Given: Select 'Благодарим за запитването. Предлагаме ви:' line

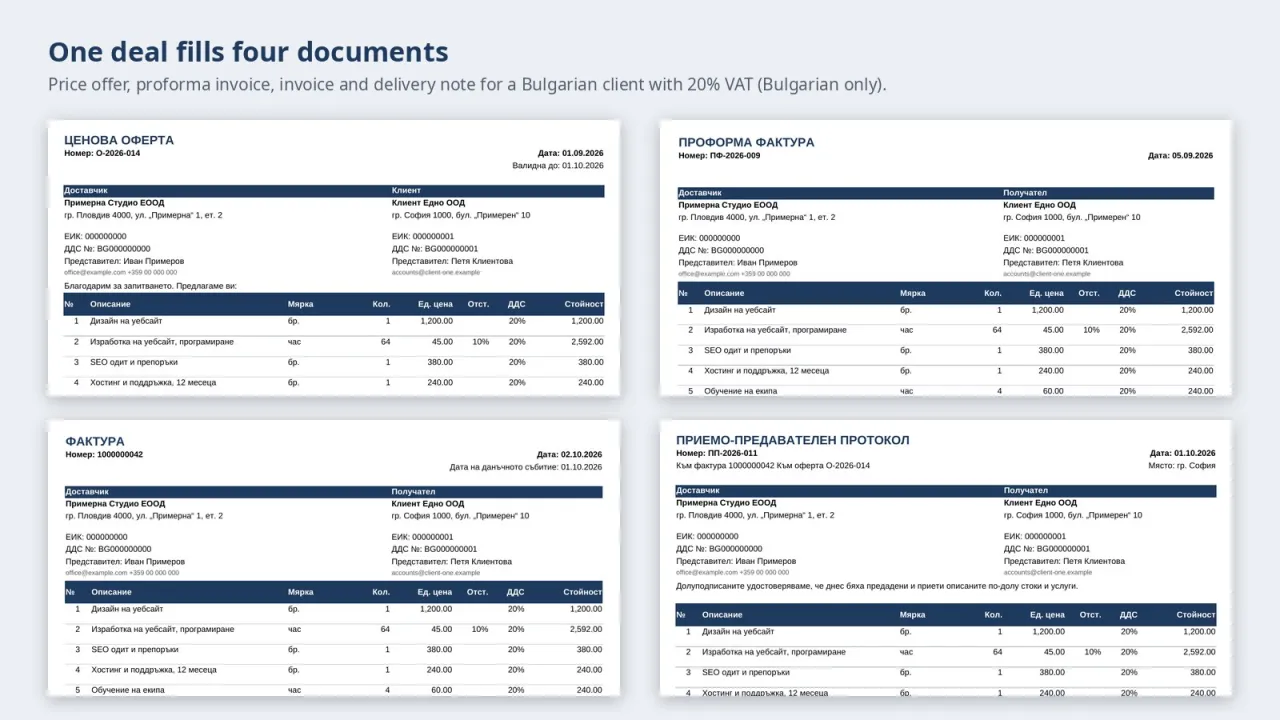Looking at the screenshot, I should coord(150,286).
